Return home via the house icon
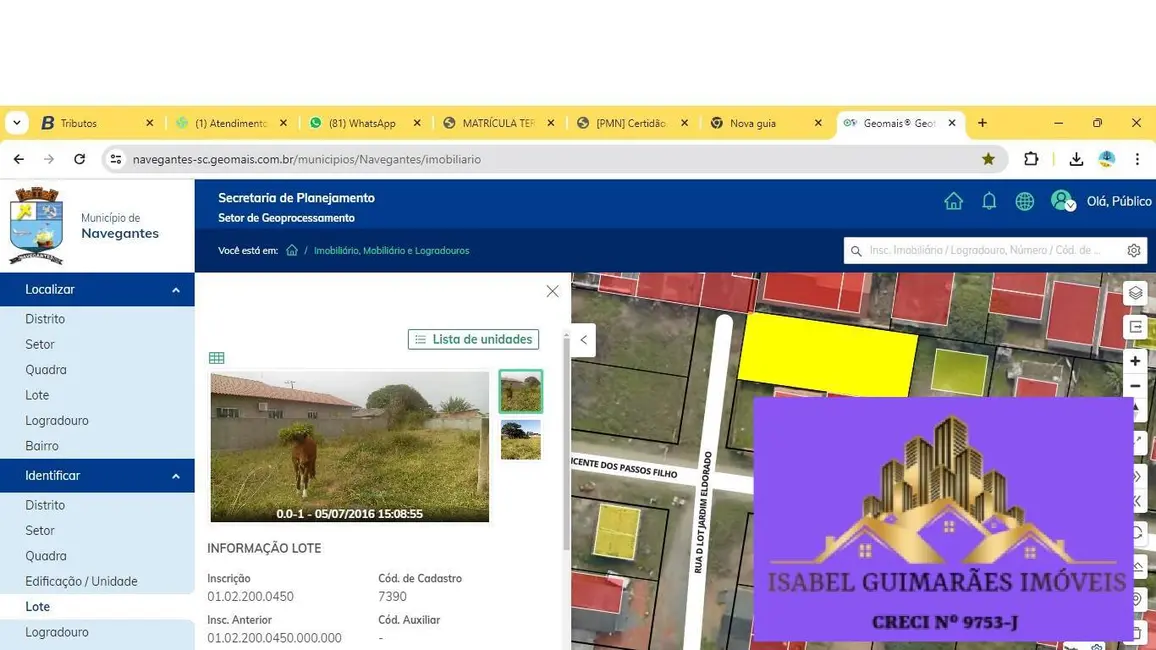 [x=953, y=200]
